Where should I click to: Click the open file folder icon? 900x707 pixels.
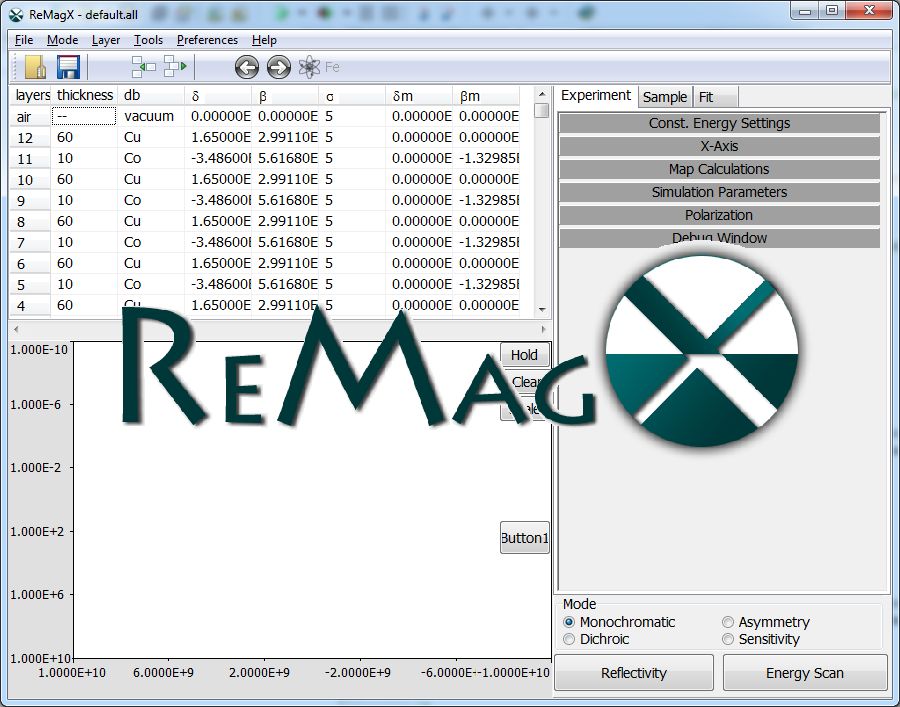tap(36, 67)
